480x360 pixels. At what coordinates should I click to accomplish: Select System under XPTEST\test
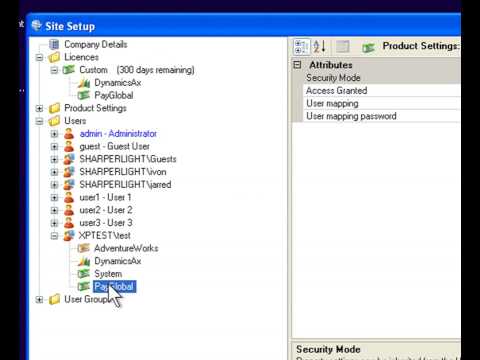coord(108,274)
